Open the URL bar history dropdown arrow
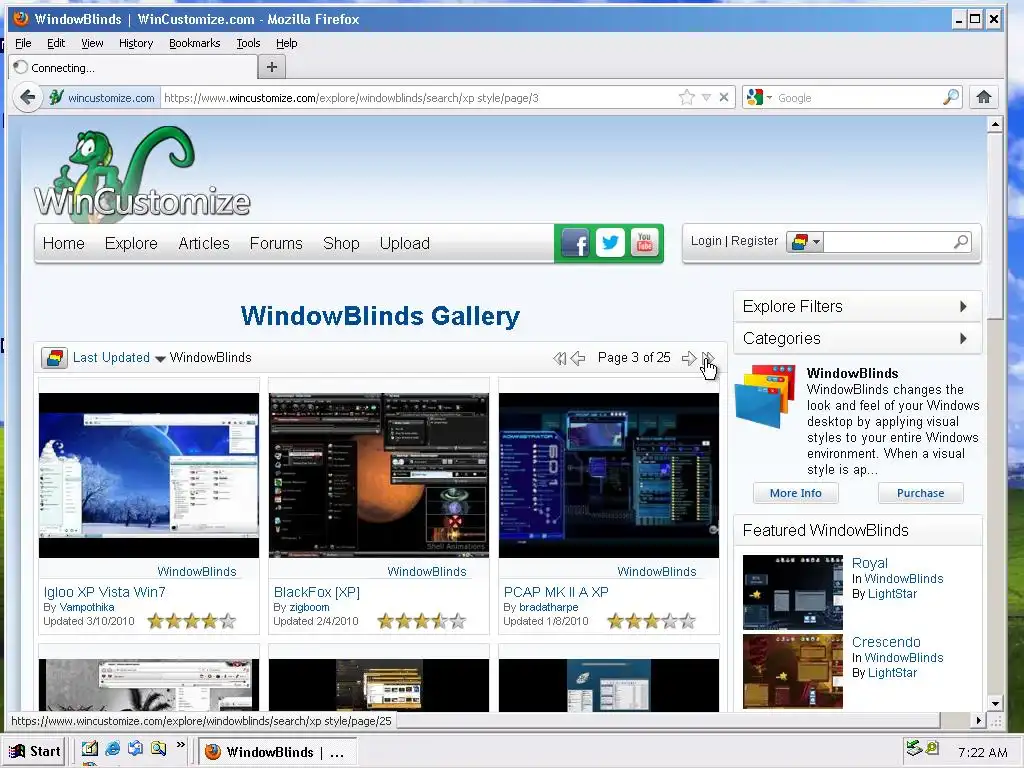The width and height of the screenshot is (1024, 768). click(706, 97)
